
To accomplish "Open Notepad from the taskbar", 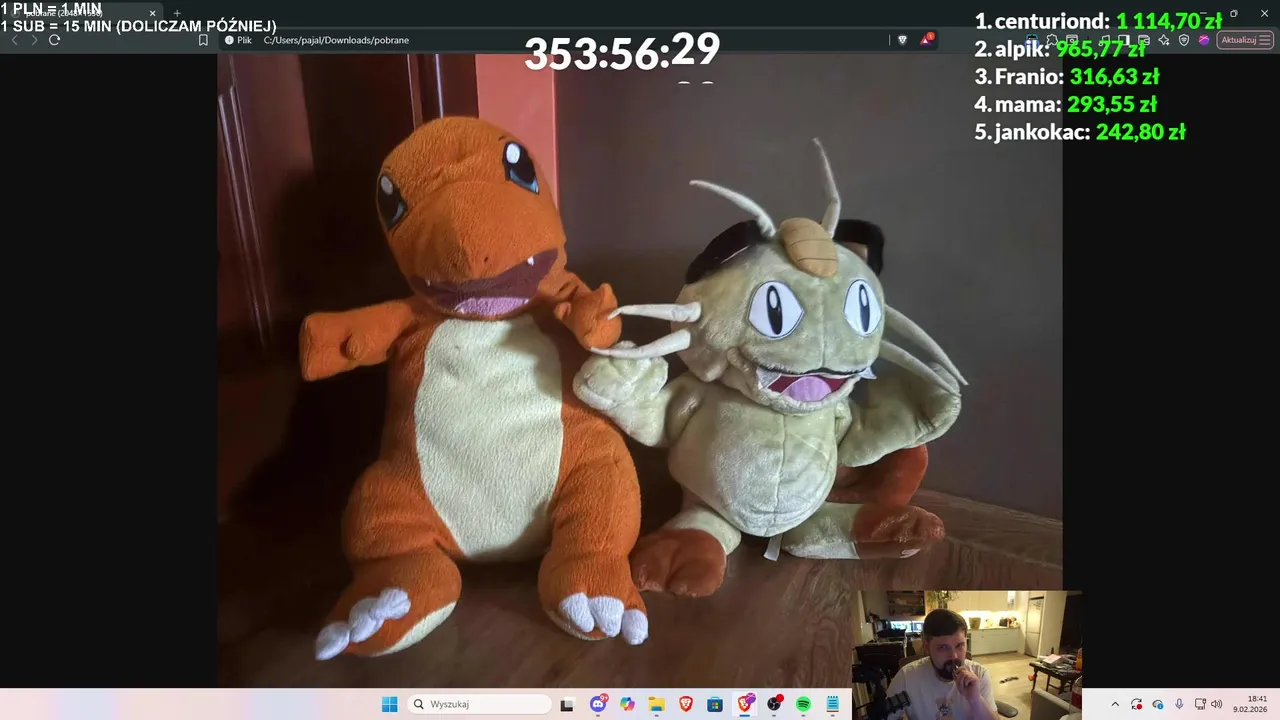I will coord(832,704).
